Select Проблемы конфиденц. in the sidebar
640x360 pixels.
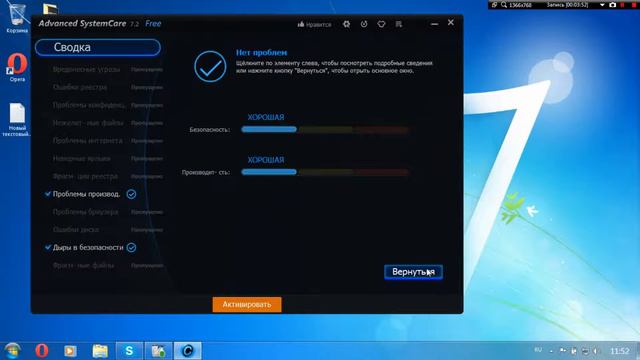88,105
